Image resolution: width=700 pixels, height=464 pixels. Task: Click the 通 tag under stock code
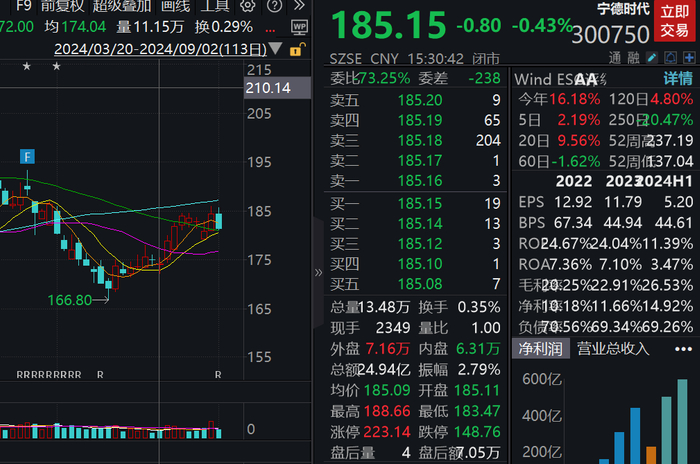(x=615, y=58)
